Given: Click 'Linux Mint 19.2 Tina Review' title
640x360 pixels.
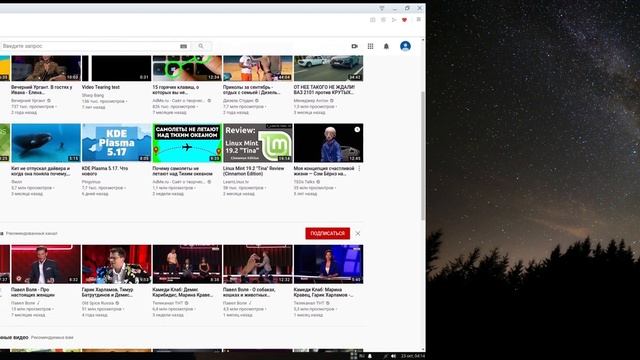Looking at the screenshot, I should click(253, 171).
